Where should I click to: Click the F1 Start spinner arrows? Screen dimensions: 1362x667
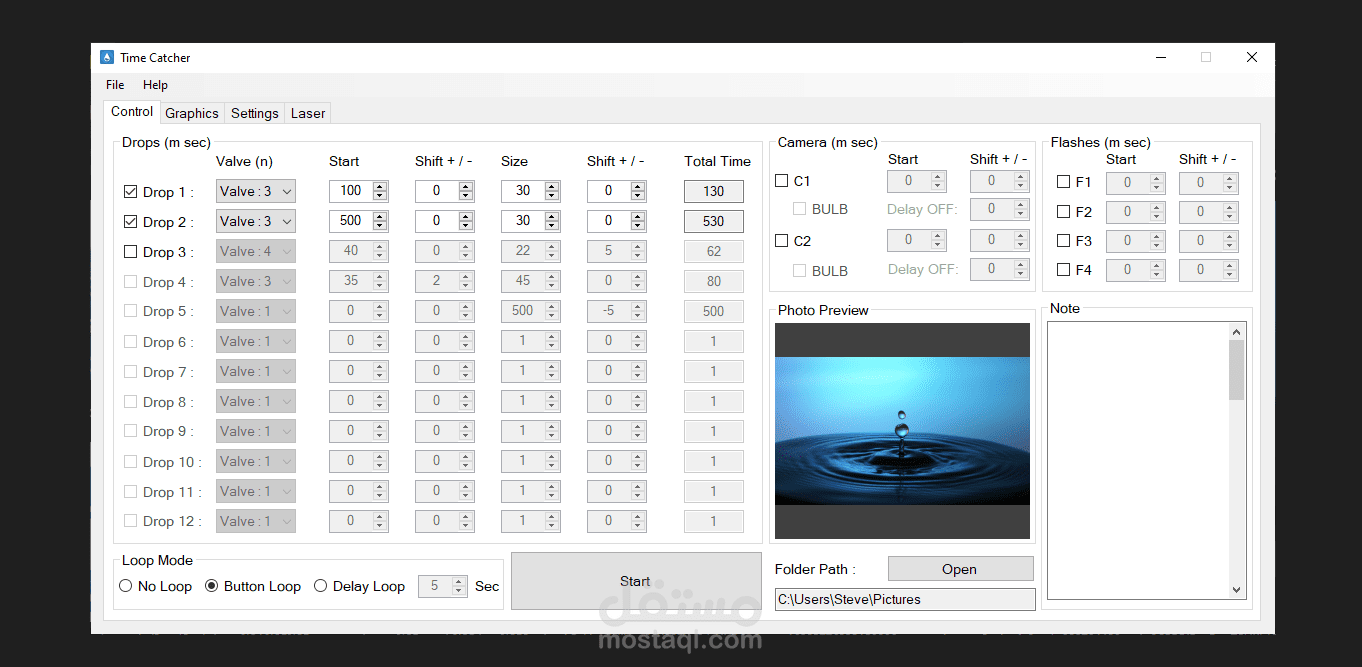[x=1157, y=183]
